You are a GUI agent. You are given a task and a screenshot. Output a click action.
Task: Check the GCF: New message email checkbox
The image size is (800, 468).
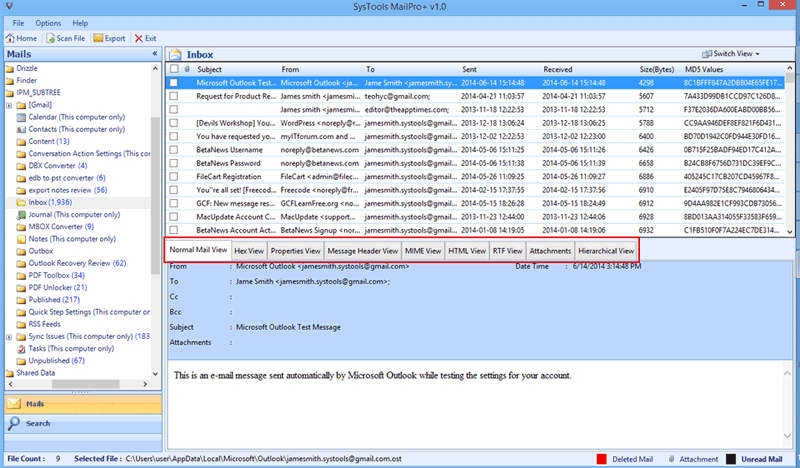tap(174, 203)
